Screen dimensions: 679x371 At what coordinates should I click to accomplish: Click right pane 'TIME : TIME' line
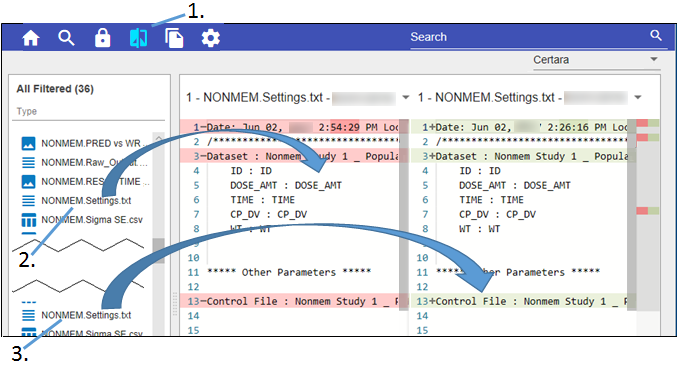click(x=491, y=200)
